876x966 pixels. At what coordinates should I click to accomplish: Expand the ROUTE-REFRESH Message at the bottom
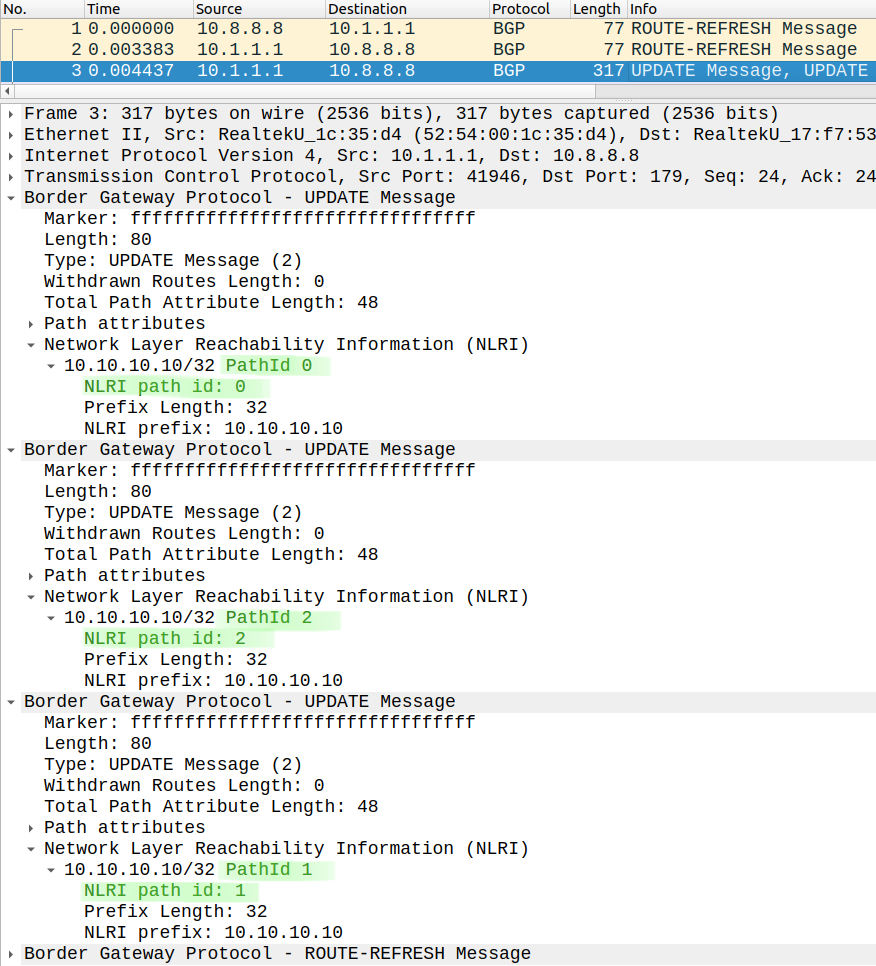click(x=11, y=954)
